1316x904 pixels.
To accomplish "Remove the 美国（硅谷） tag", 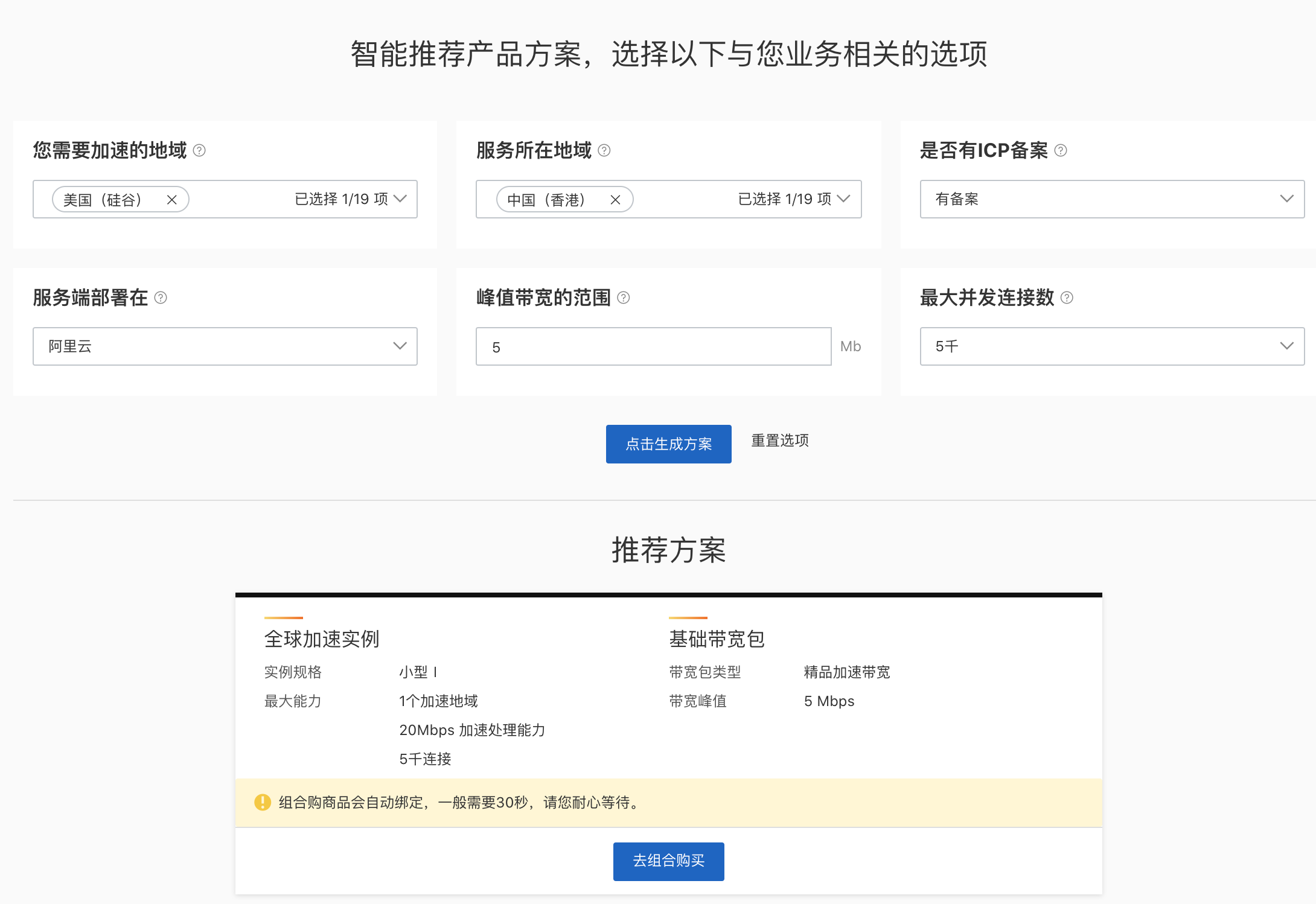I will click(x=172, y=200).
